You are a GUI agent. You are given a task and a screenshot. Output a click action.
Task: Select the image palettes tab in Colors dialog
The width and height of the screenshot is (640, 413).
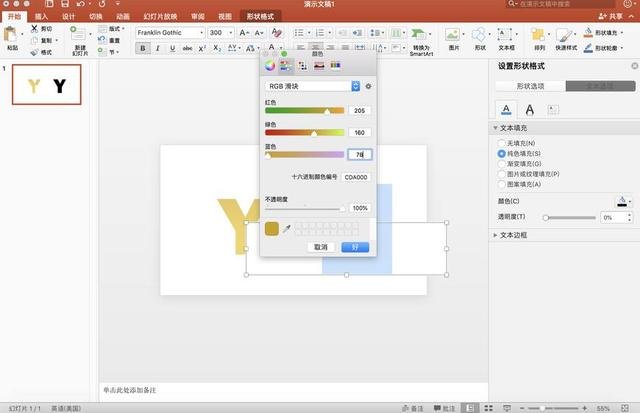[319, 65]
